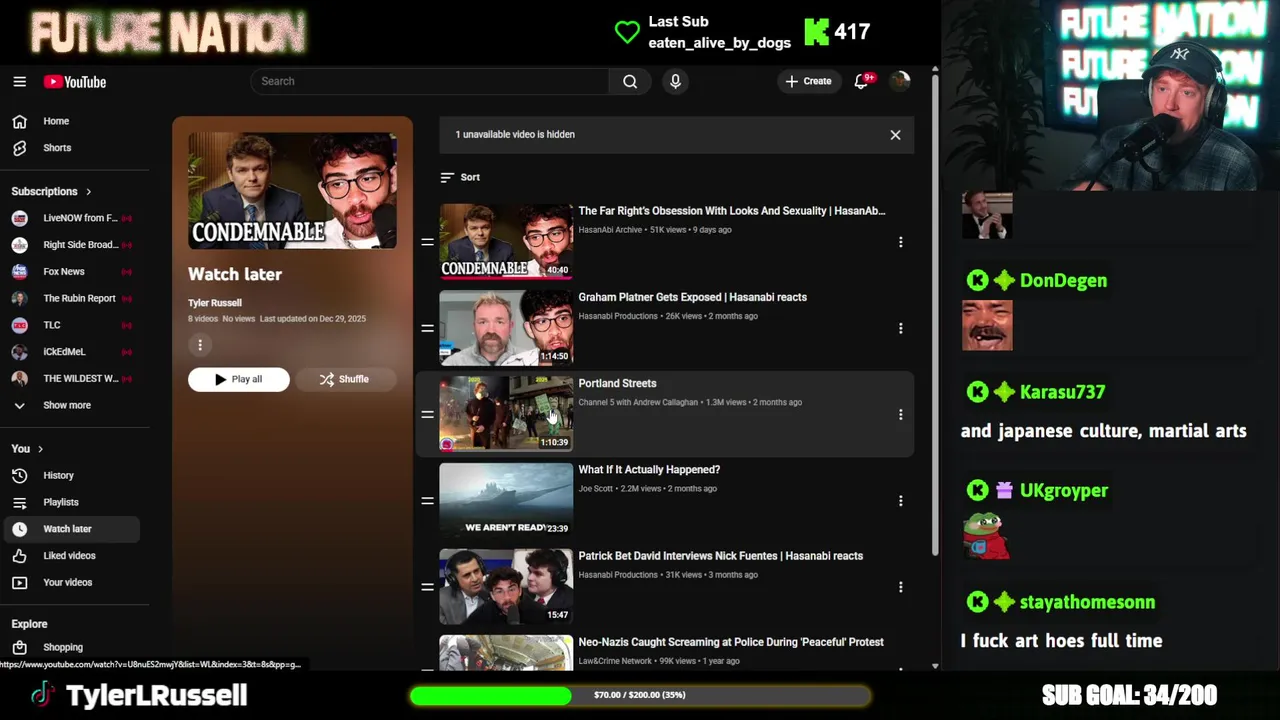Expand the You section
Image resolution: width=1280 pixels, height=720 pixels.
click(x=27, y=448)
